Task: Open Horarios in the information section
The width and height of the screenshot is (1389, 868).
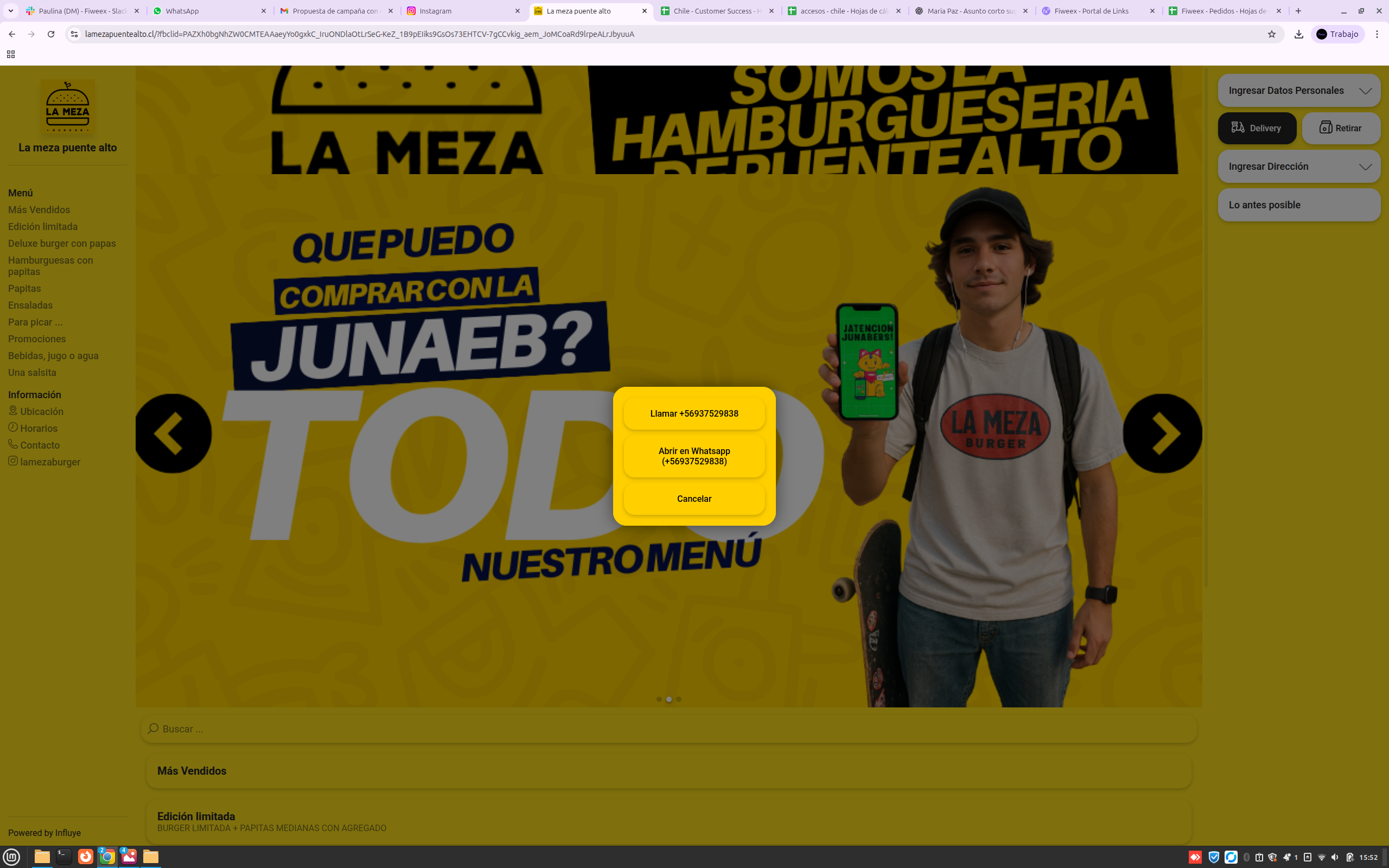Action: pyautogui.click(x=39, y=428)
